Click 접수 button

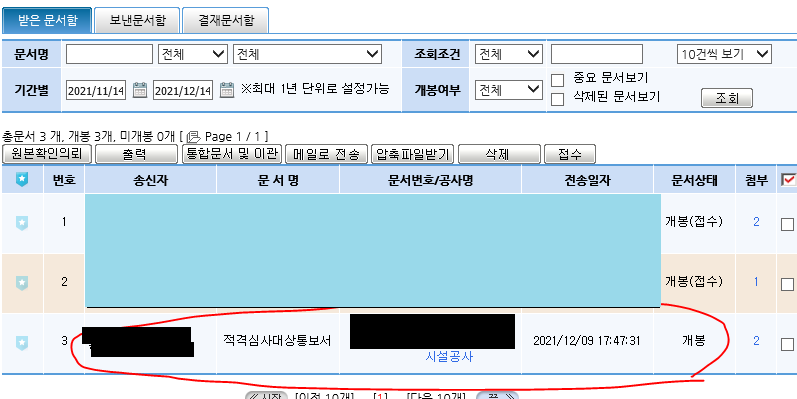point(570,154)
